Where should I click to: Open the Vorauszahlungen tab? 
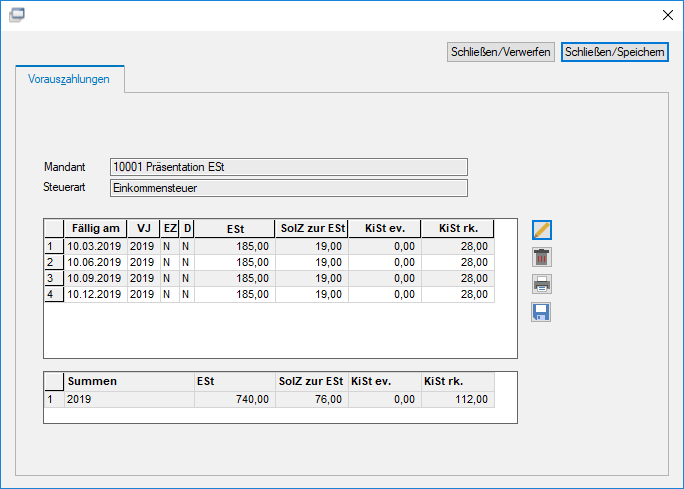point(69,79)
